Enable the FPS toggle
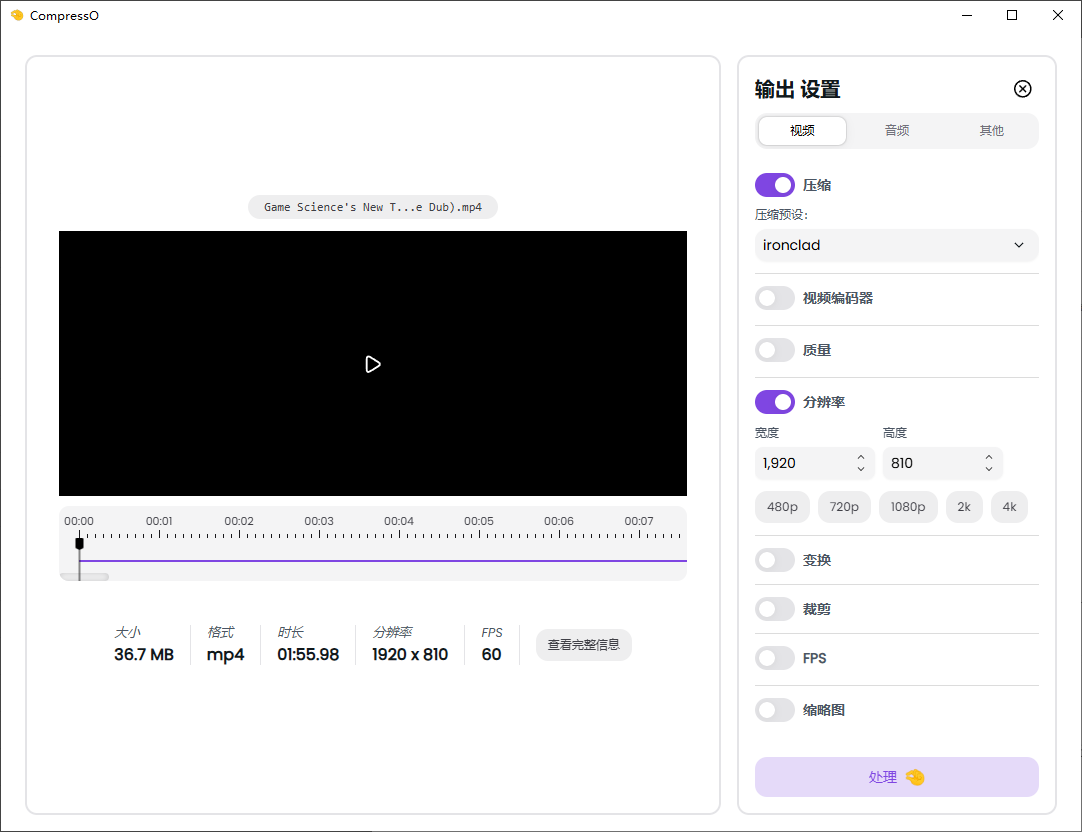 click(774, 658)
